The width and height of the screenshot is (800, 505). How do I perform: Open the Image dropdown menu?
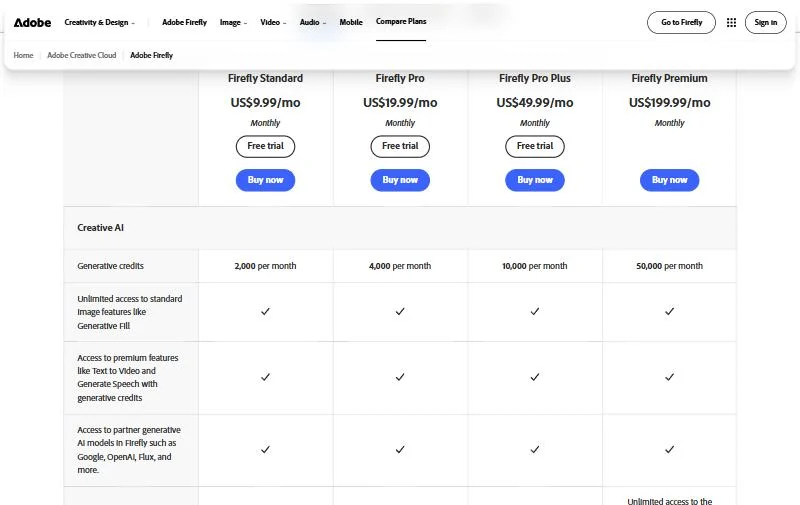pyautogui.click(x=233, y=22)
